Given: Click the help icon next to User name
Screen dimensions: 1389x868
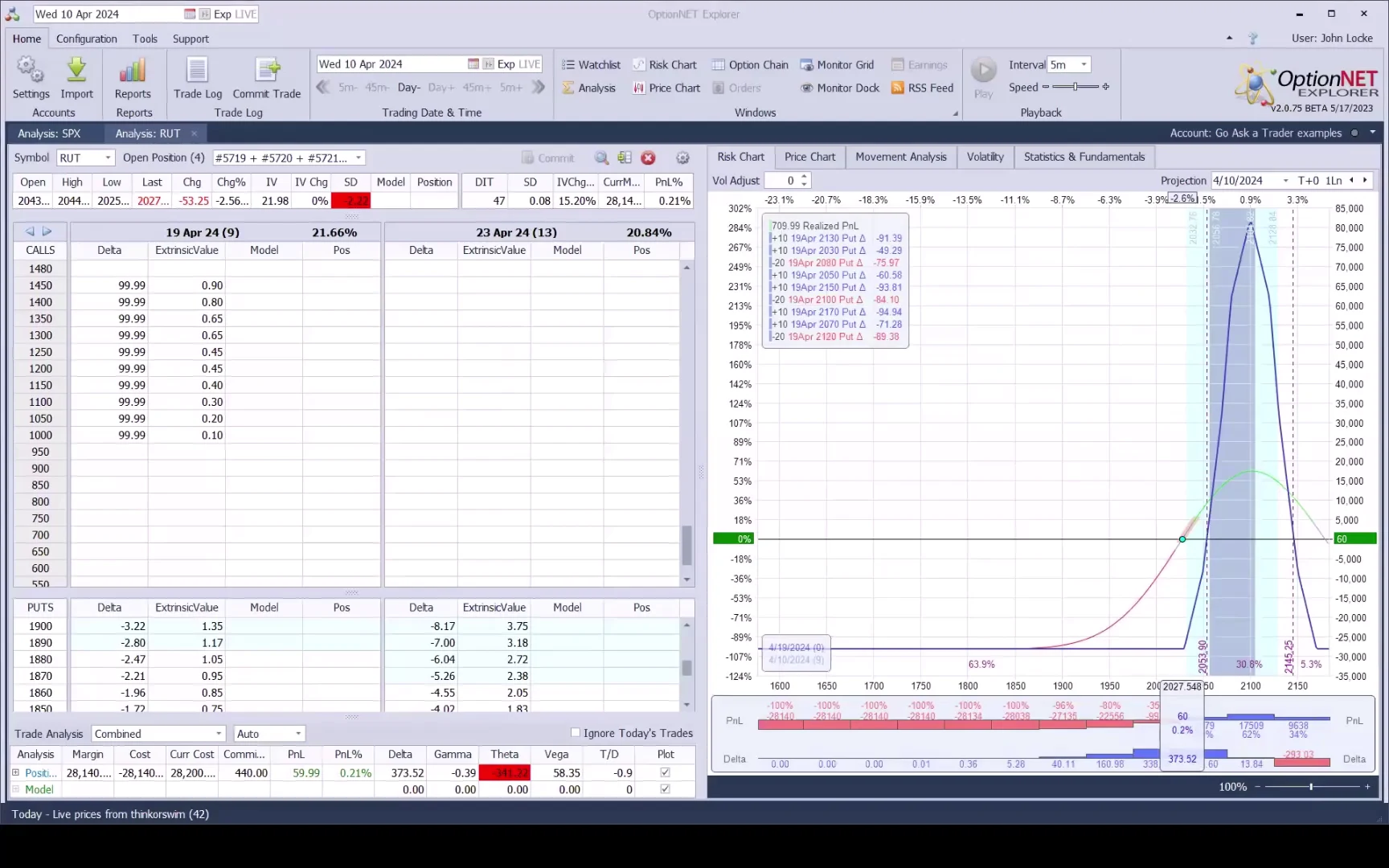Looking at the screenshot, I should [x=1252, y=39].
